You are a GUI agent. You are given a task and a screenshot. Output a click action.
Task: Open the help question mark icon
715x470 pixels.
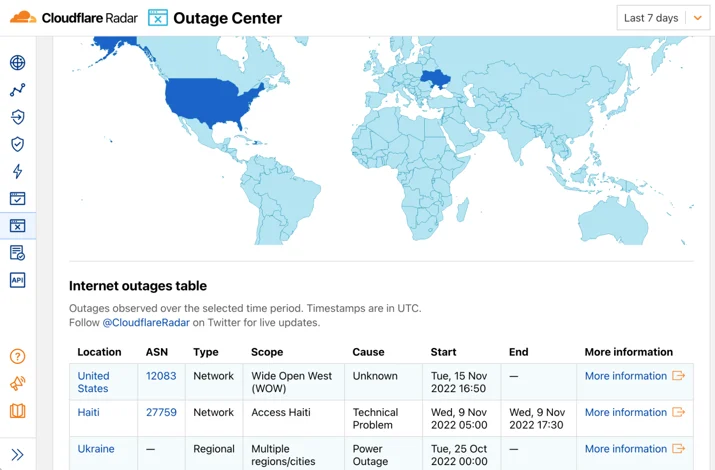pos(17,356)
